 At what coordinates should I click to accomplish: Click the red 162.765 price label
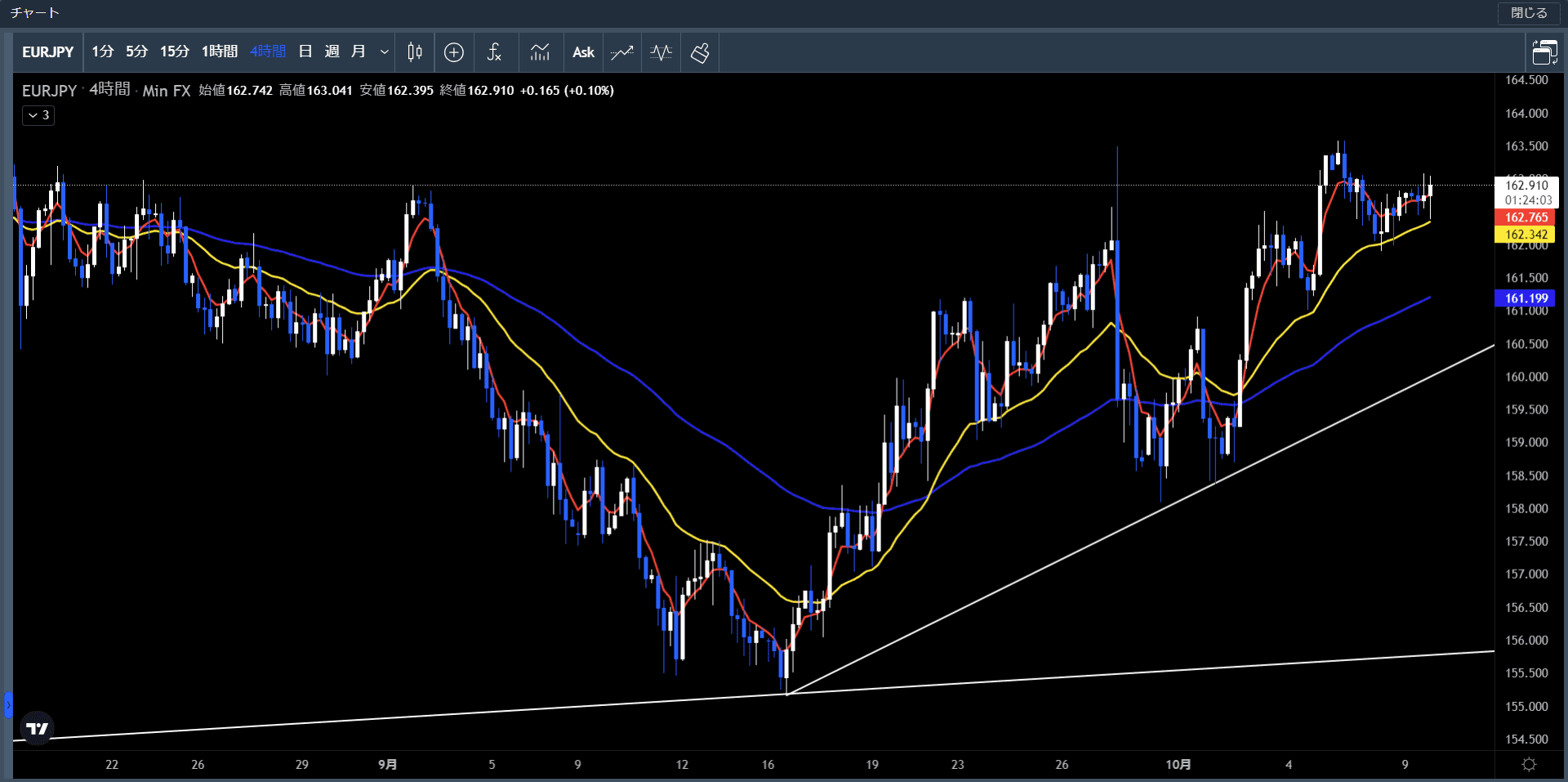(x=1526, y=217)
